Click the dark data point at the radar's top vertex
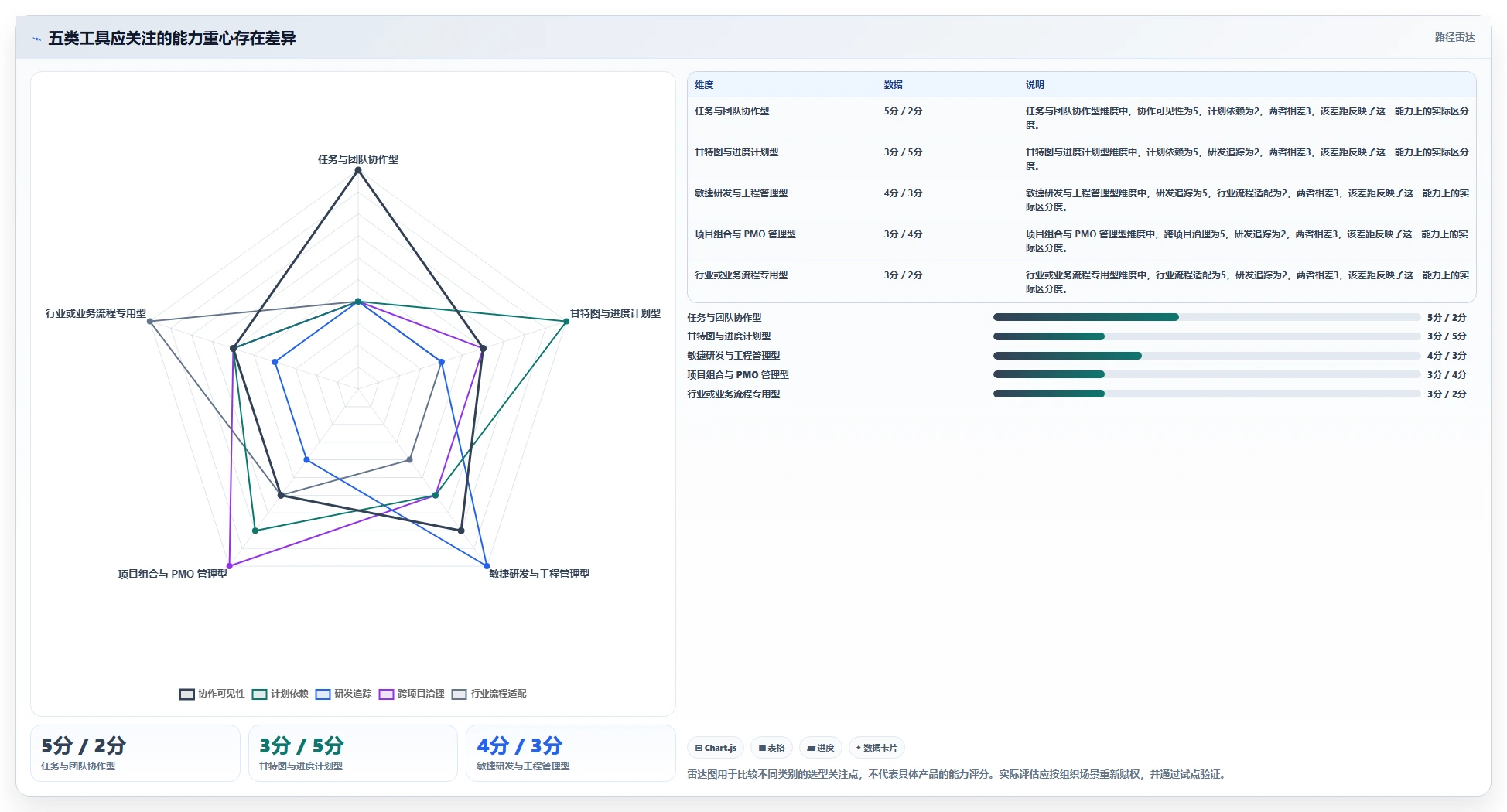 click(357, 170)
